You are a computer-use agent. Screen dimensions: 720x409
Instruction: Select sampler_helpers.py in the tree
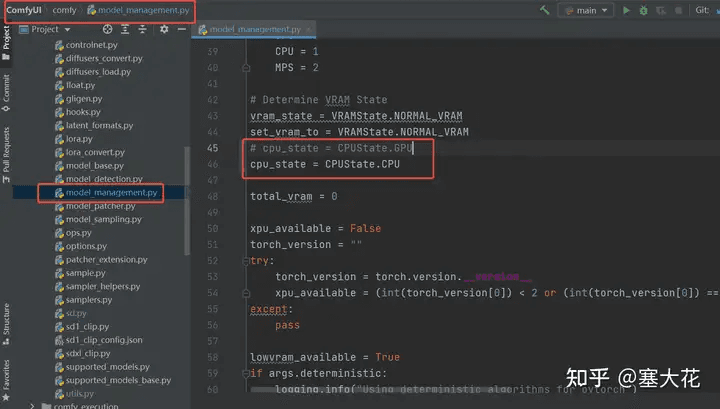click(103, 286)
